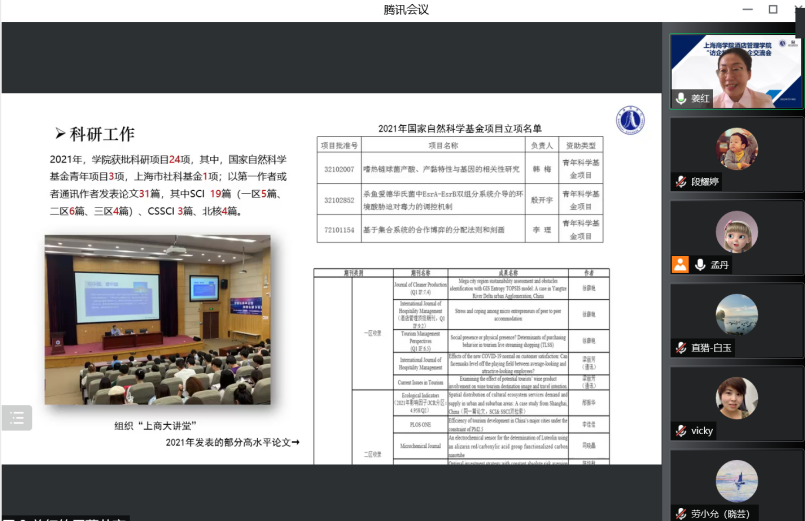
Task: Minimize the 腾讯会议 window
Action: tap(748, 9)
